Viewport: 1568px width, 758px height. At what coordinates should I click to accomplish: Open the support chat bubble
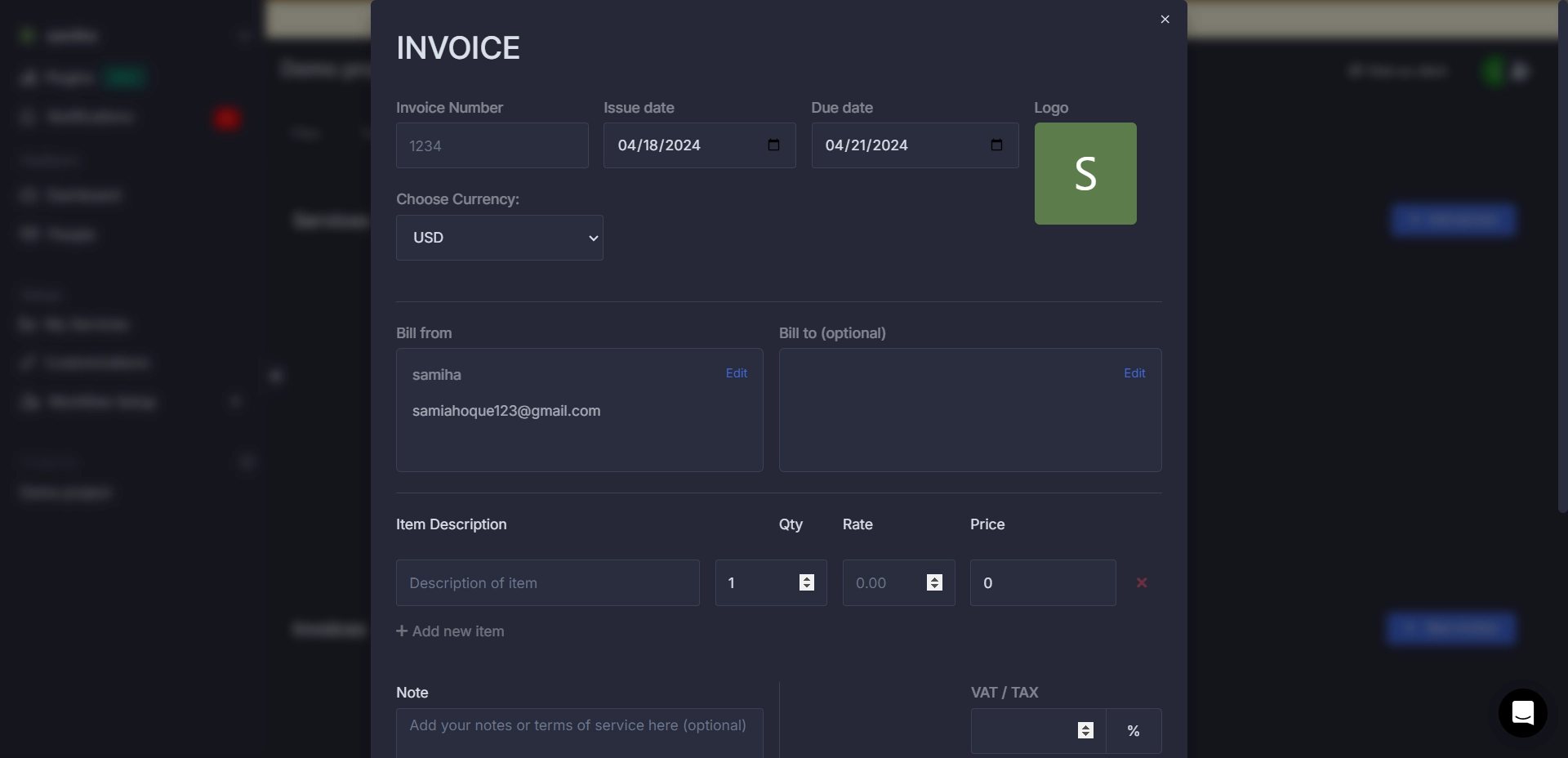(1522, 713)
